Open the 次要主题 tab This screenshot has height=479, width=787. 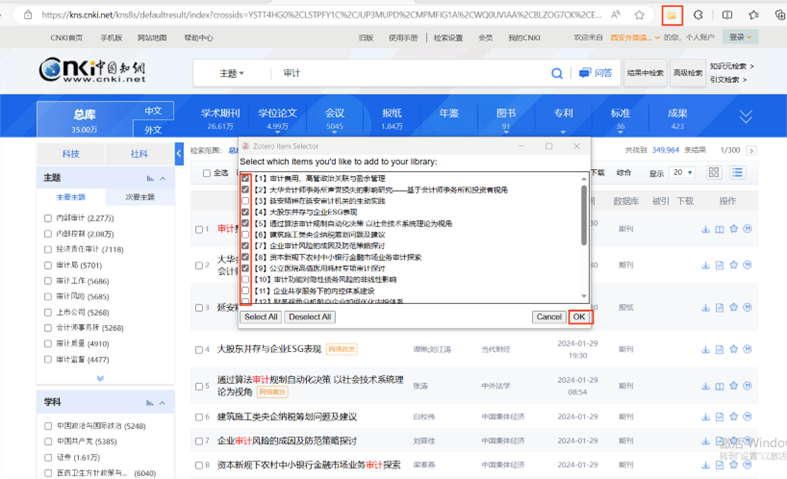point(140,197)
